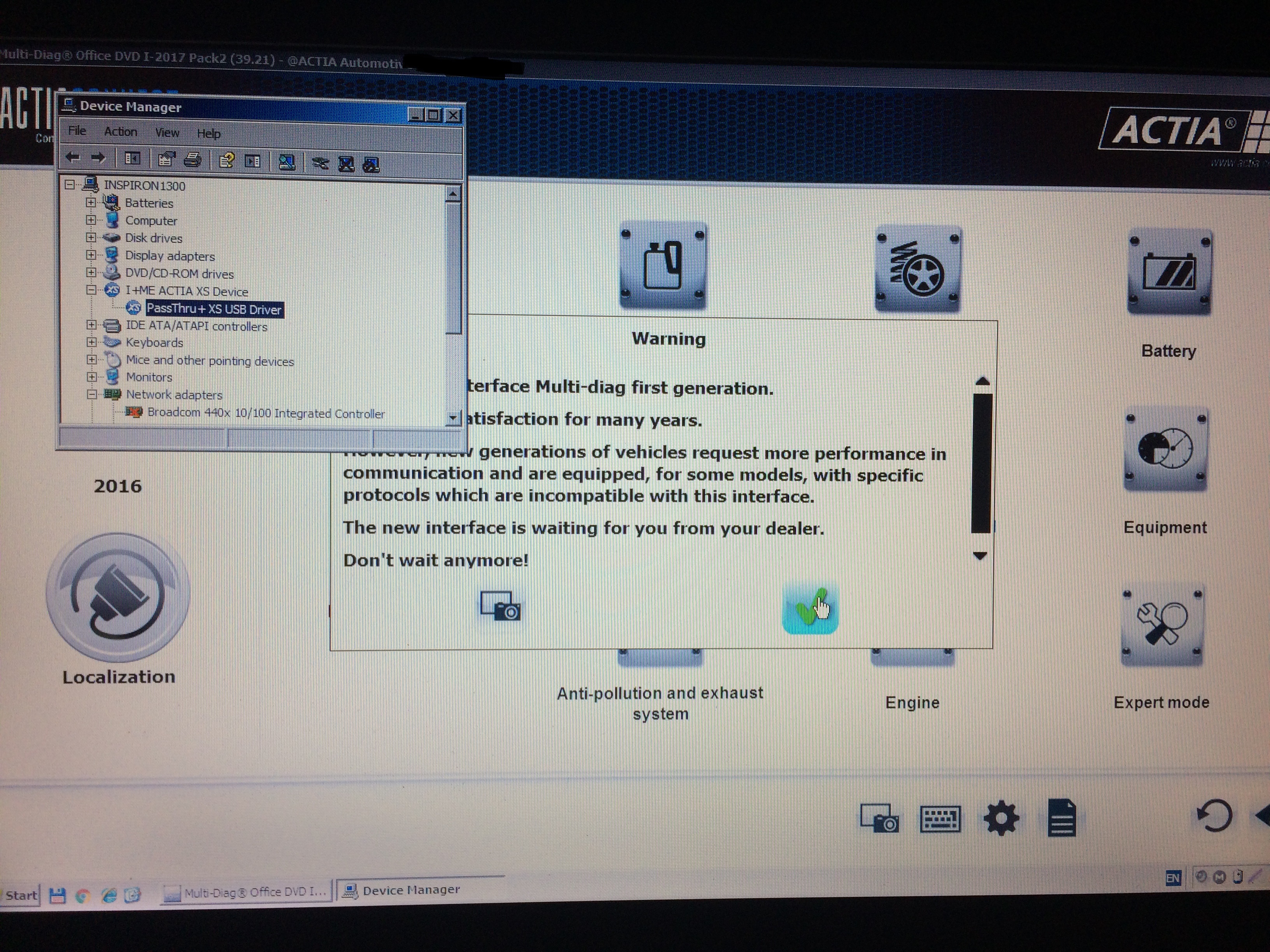1270x952 pixels.
Task: Expand the DVD/CD-ROM drives tree node
Action: pos(91,272)
